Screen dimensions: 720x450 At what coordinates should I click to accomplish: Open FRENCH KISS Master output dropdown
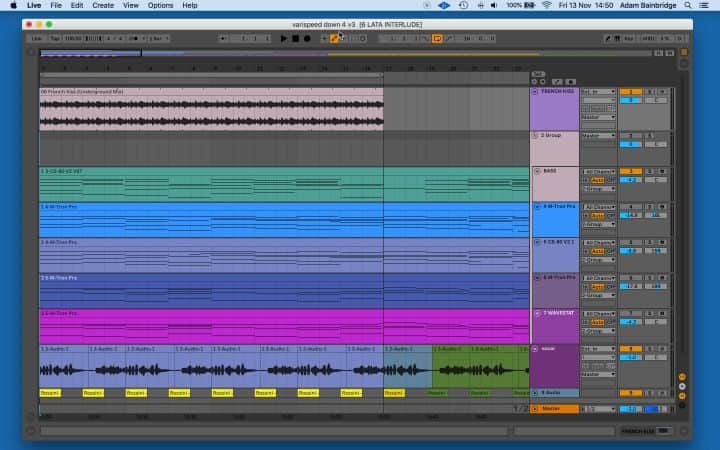[x=598, y=118]
